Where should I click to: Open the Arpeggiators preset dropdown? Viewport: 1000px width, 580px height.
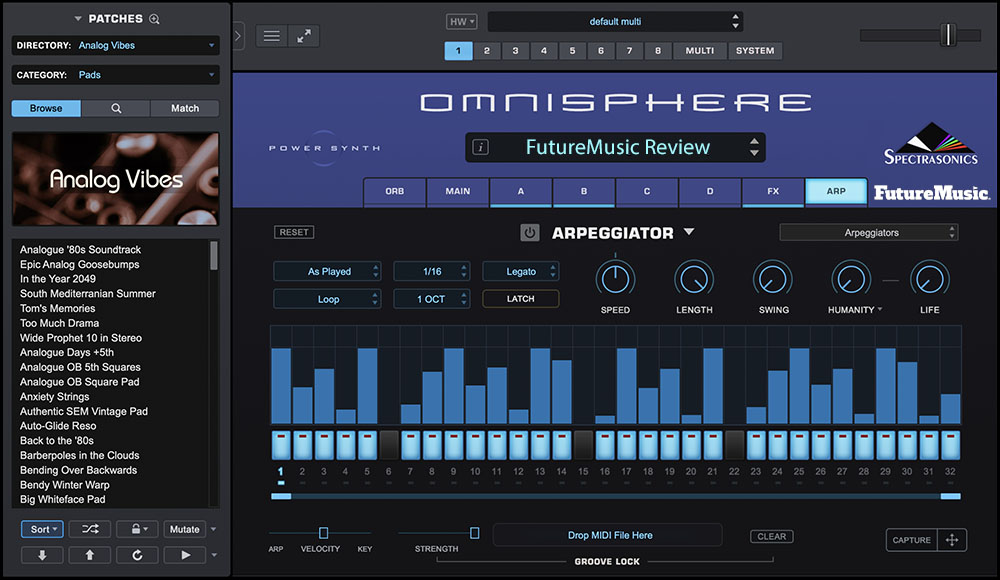tap(869, 232)
